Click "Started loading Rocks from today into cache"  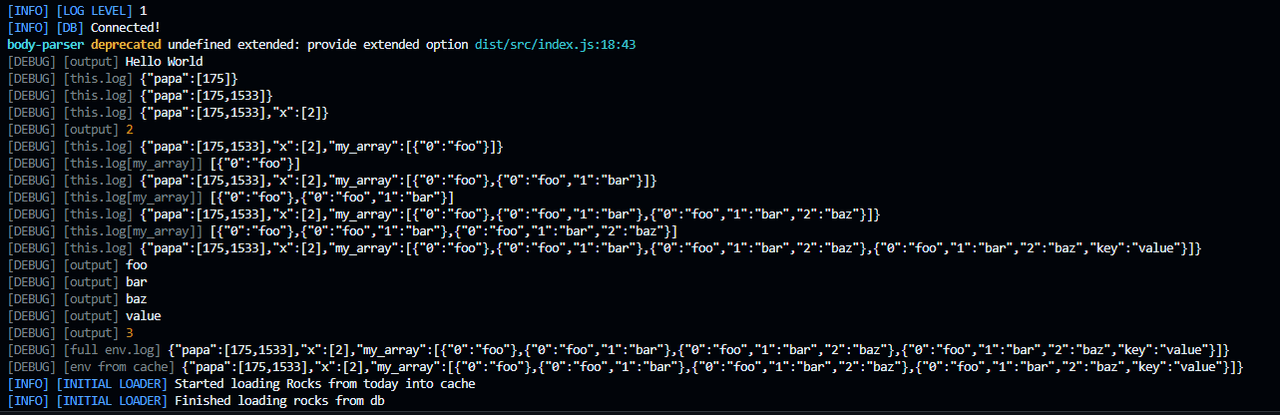pos(325,384)
